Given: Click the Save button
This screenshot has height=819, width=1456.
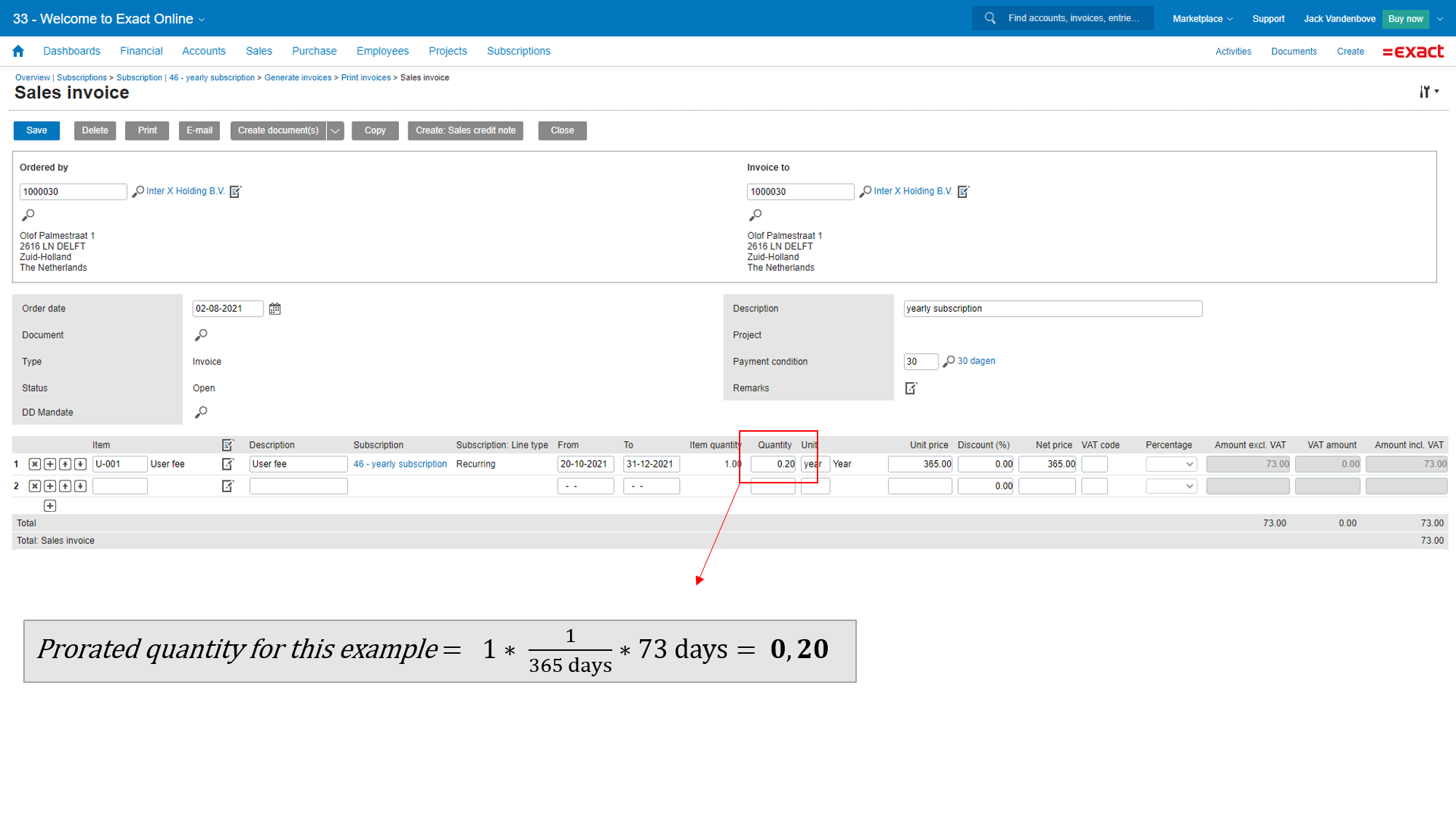Looking at the screenshot, I should click(x=36, y=131).
